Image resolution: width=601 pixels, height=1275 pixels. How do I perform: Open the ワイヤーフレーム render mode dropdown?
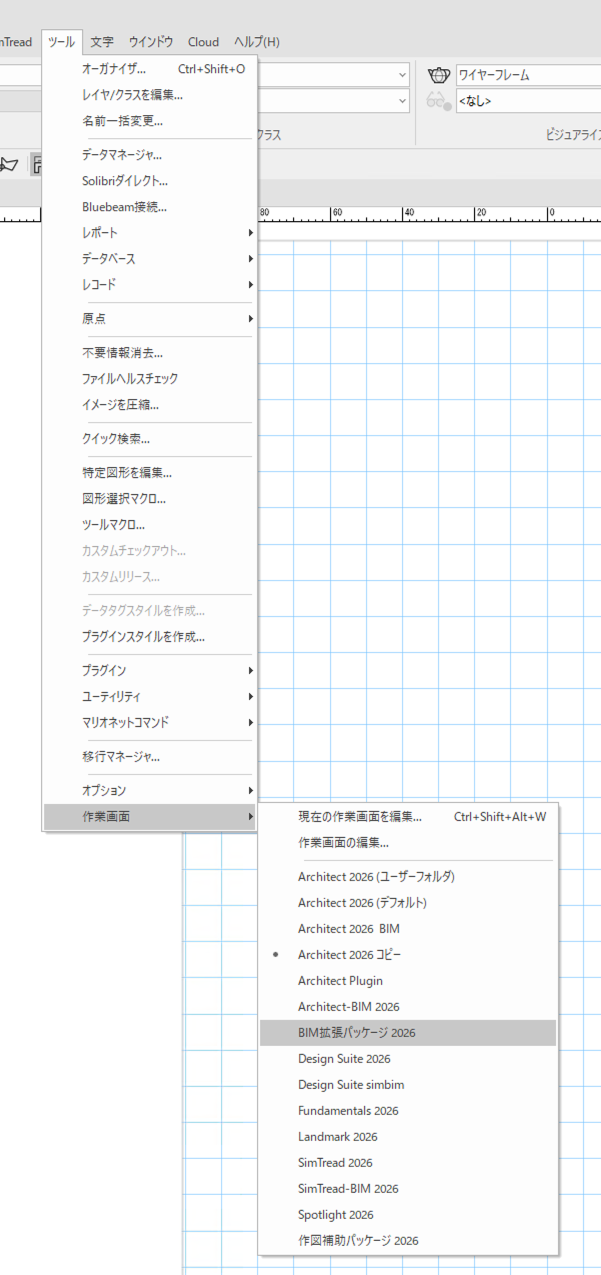pos(527,75)
